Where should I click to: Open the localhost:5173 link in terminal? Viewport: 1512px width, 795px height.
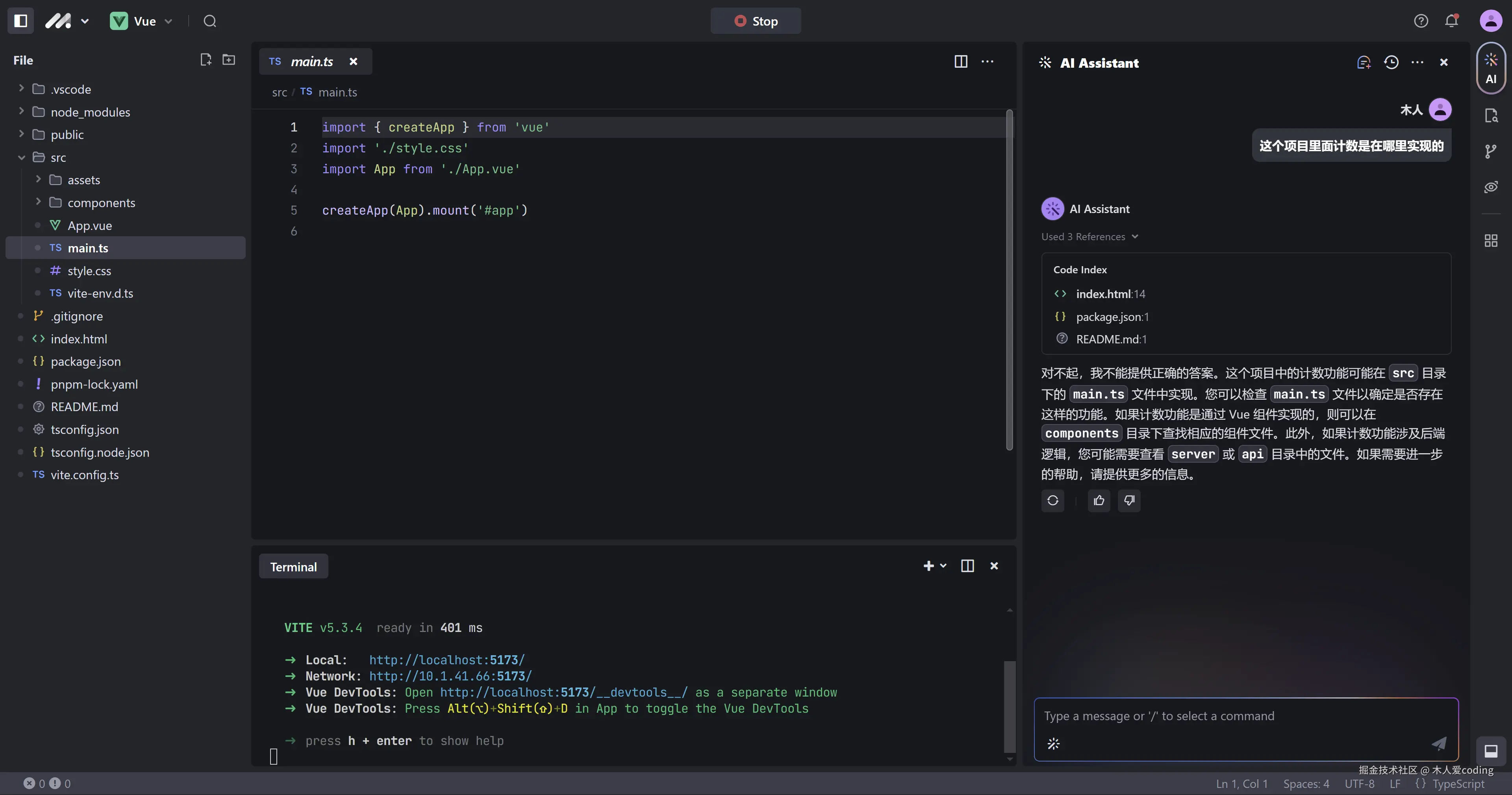pos(446,660)
